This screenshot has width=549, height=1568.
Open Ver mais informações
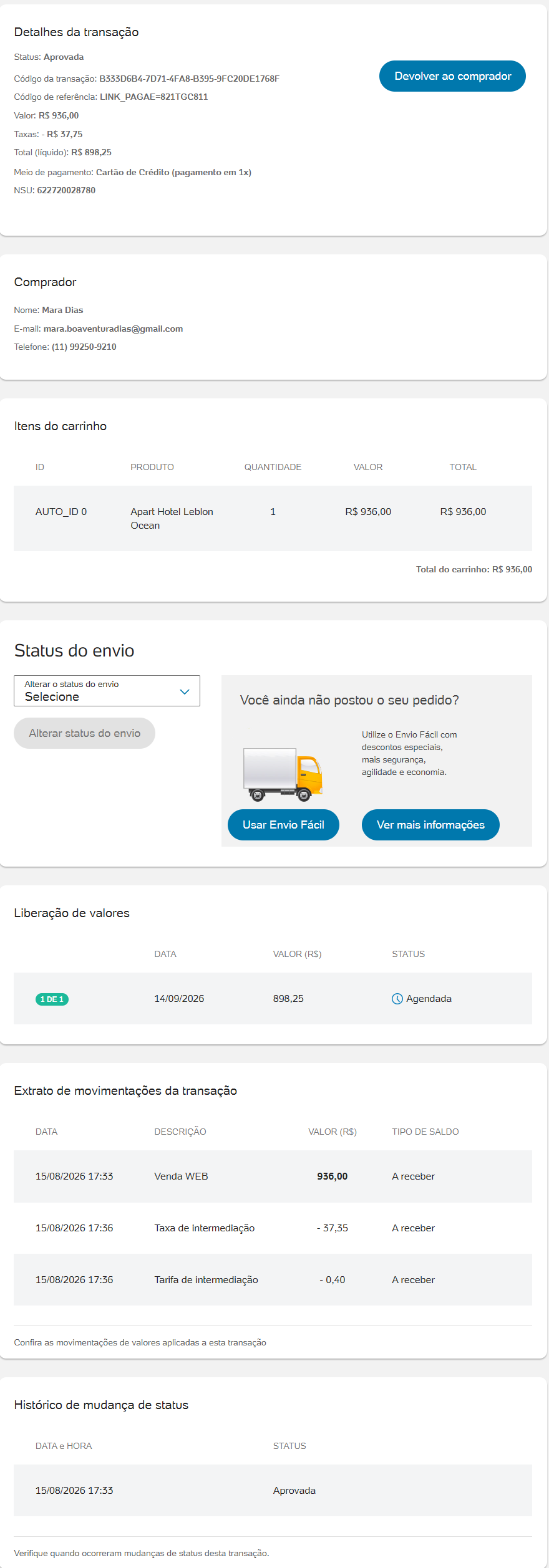point(430,825)
